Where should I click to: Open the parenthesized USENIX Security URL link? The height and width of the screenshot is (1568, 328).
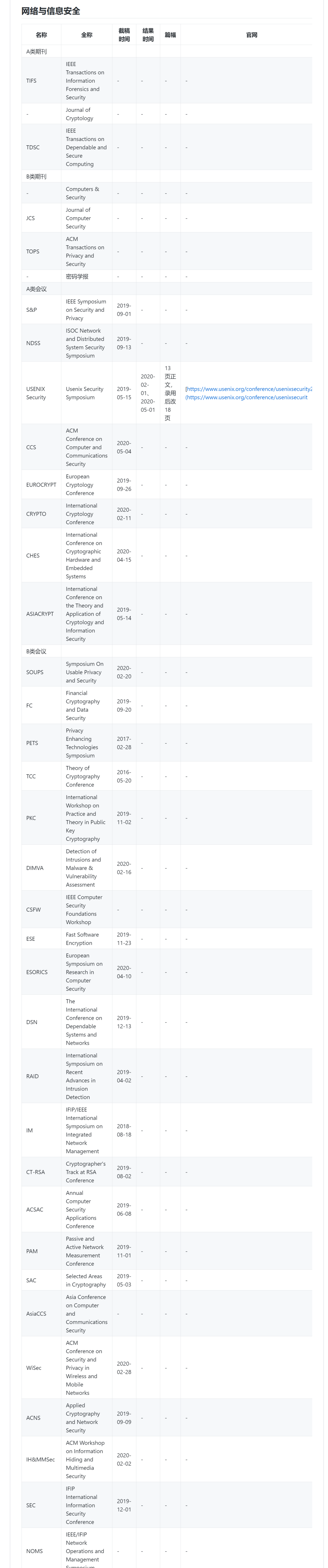[247, 397]
